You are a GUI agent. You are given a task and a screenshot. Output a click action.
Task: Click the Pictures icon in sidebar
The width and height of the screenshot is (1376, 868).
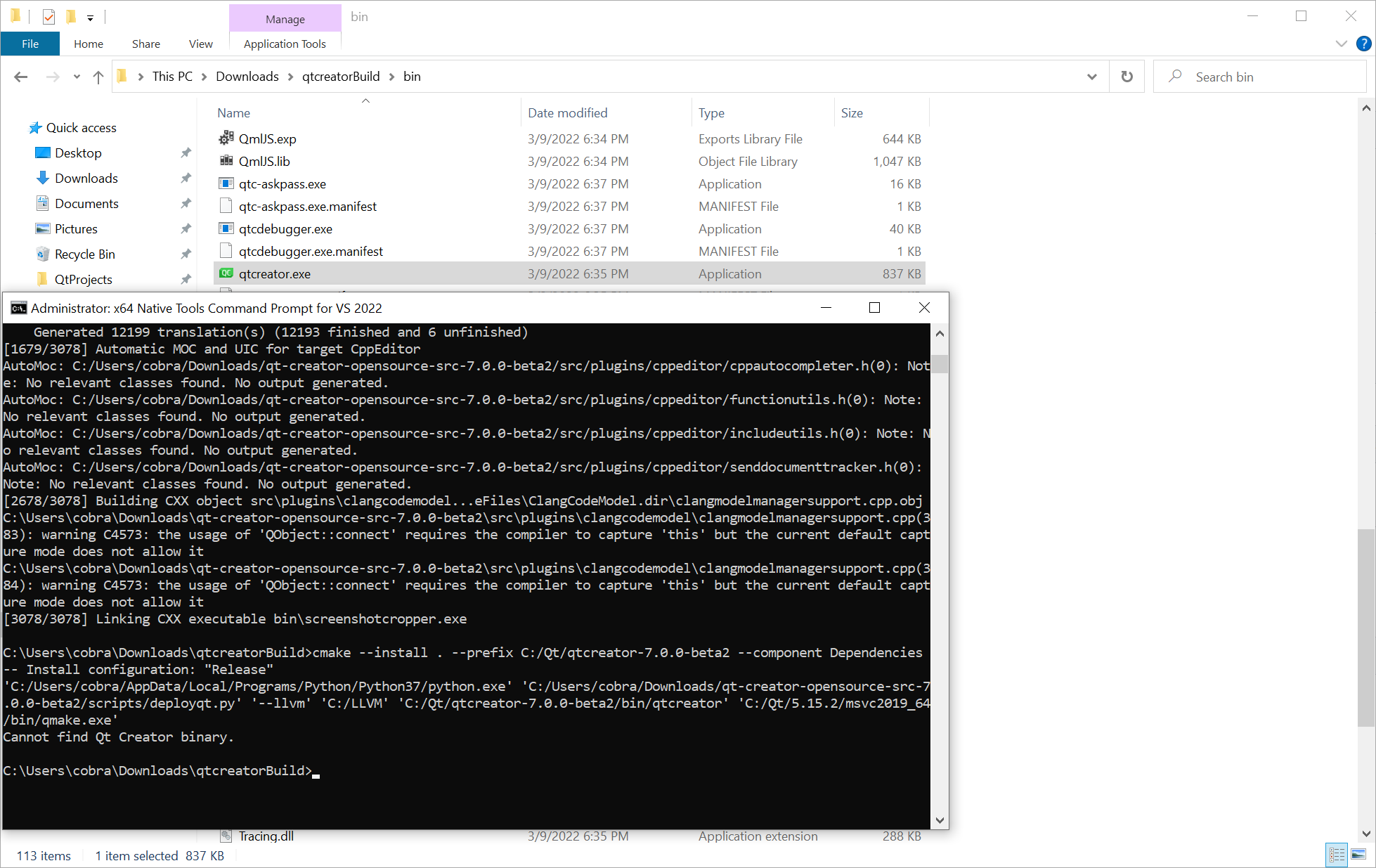[x=43, y=228]
